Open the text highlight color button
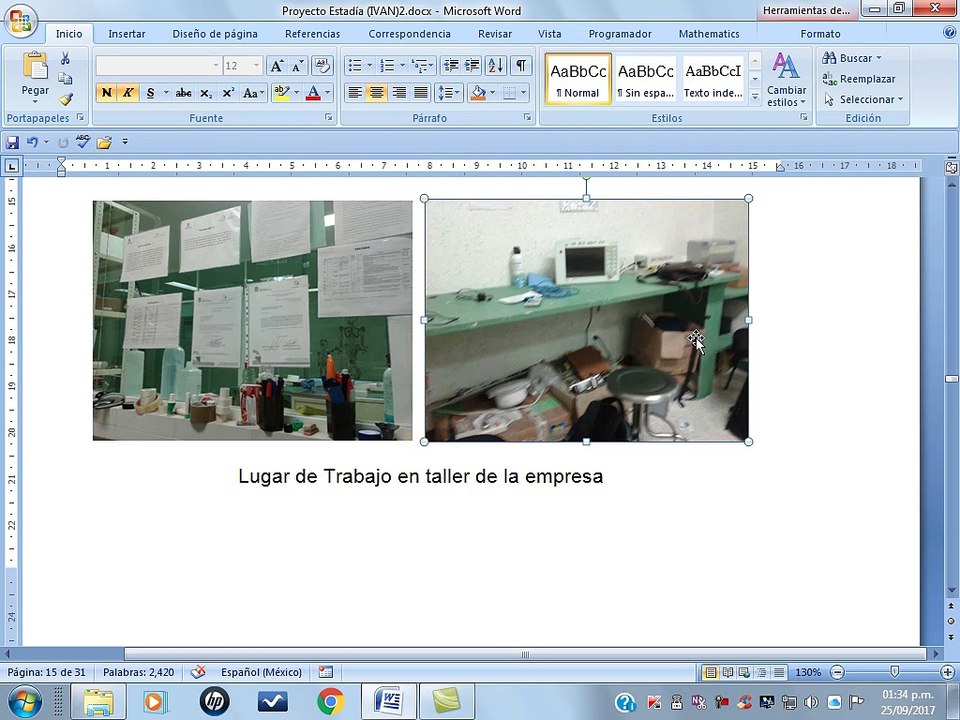Screen dimensions: 960x720 [x=281, y=93]
